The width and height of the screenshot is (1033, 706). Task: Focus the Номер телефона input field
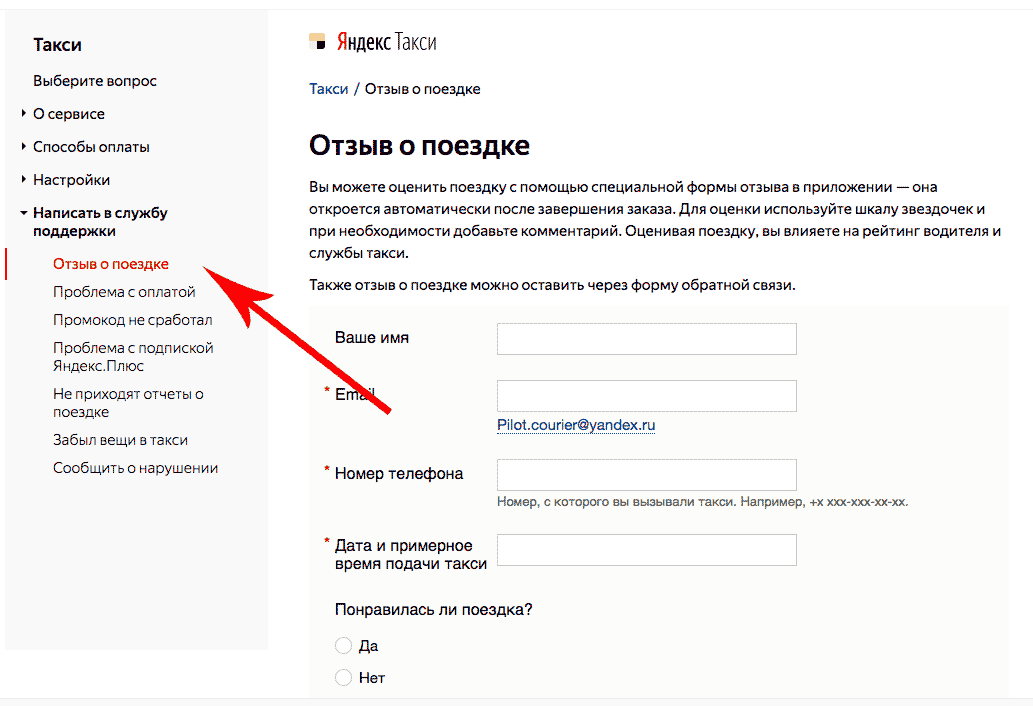[x=646, y=475]
